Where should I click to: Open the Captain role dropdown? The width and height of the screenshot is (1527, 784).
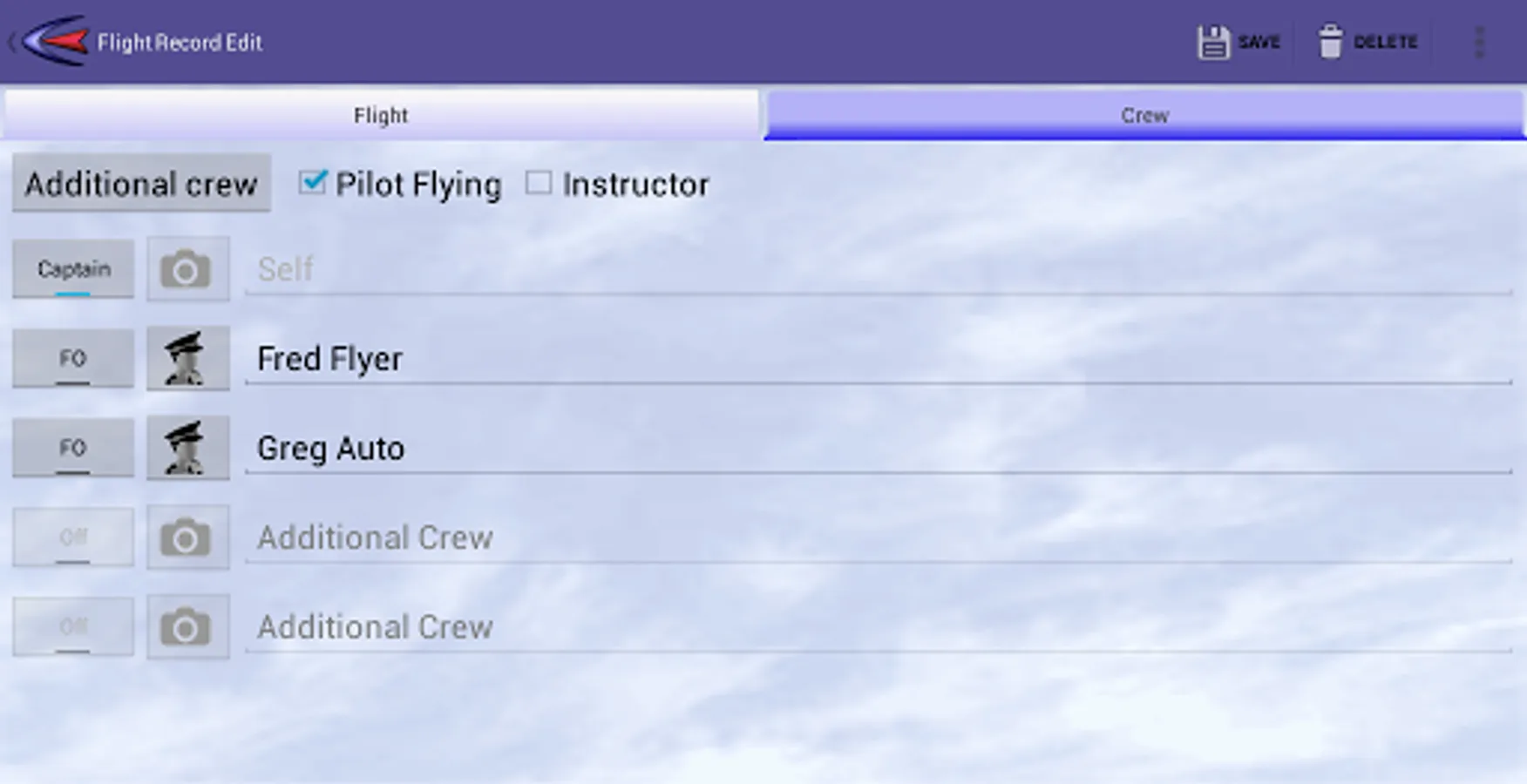73,269
